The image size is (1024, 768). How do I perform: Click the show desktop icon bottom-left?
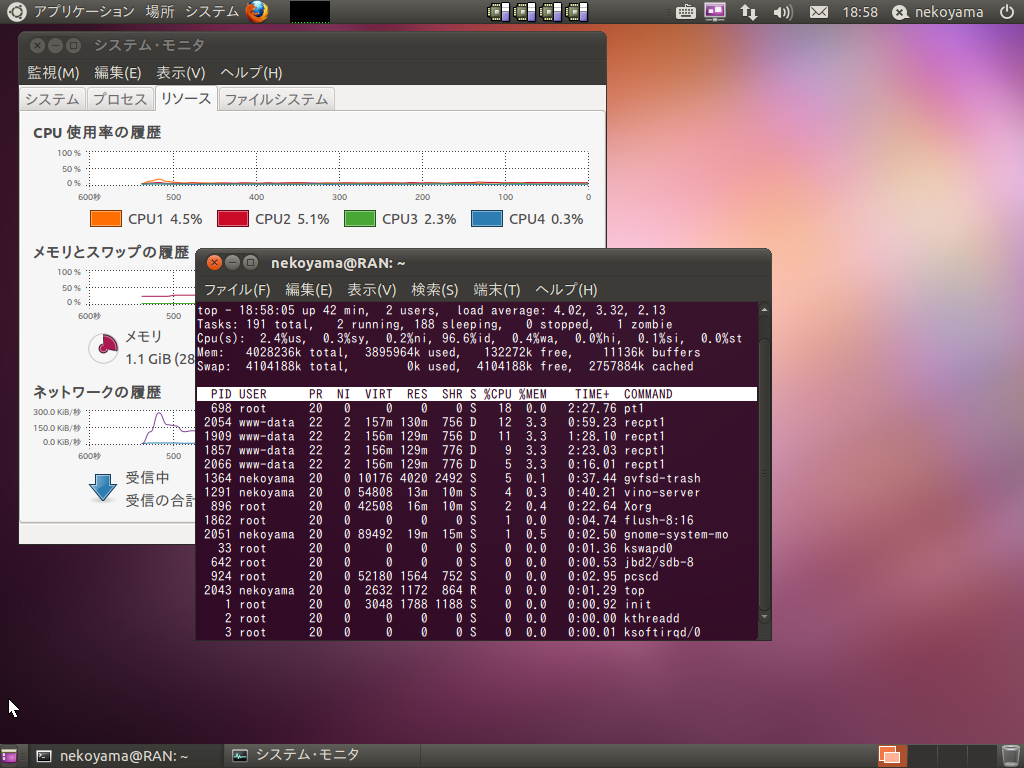[9, 756]
